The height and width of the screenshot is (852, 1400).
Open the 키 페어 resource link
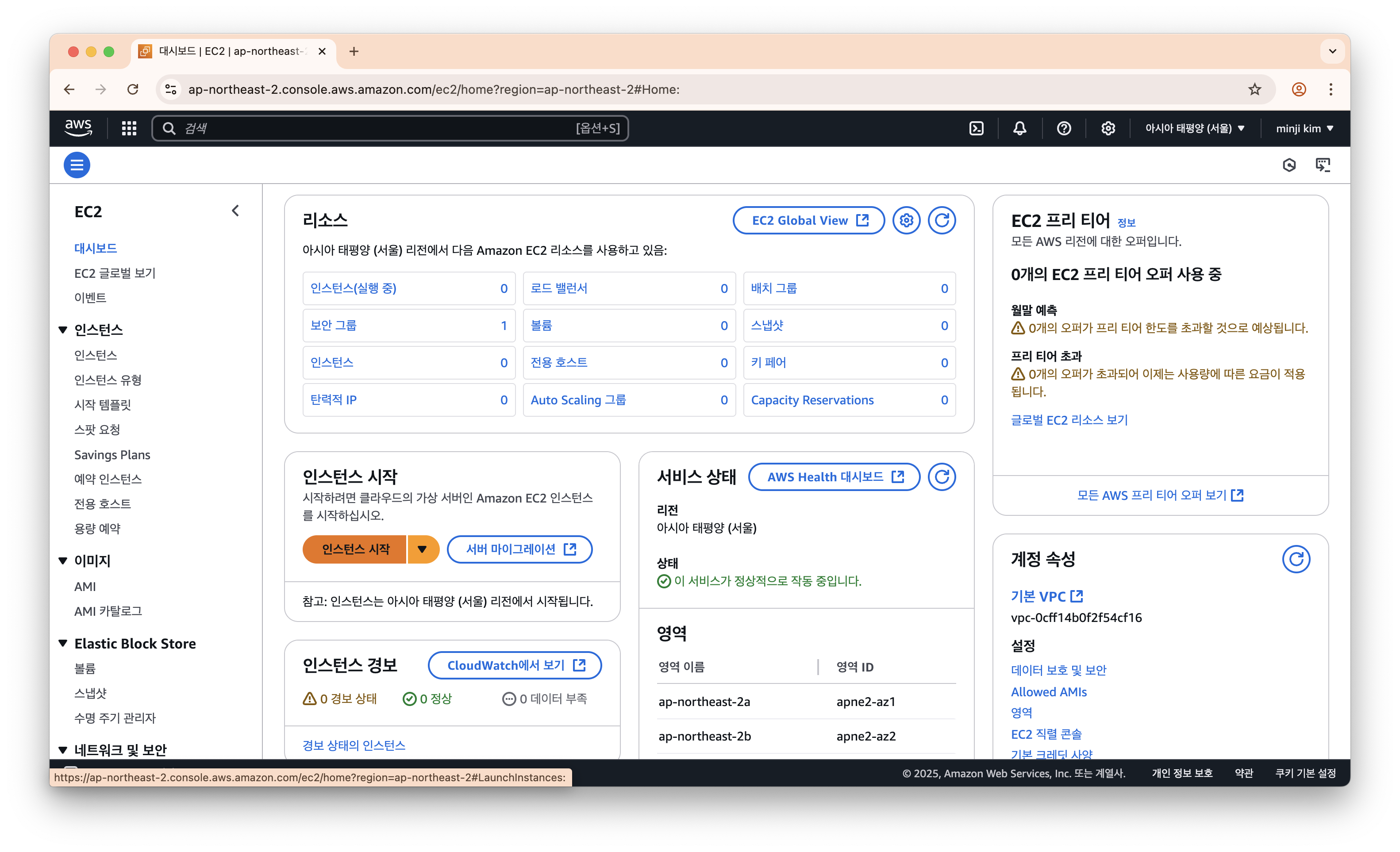coord(768,362)
